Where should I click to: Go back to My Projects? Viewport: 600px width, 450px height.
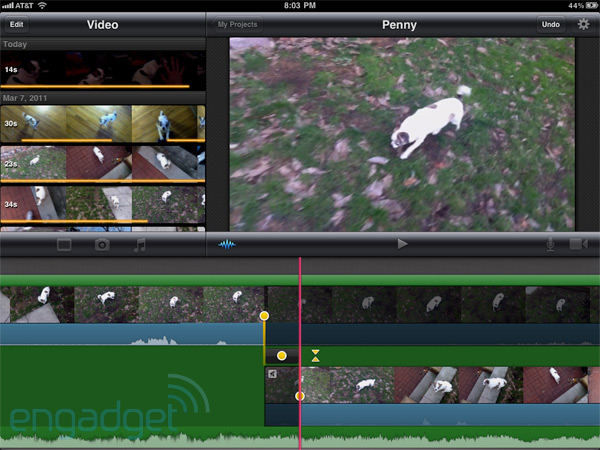[x=237, y=24]
